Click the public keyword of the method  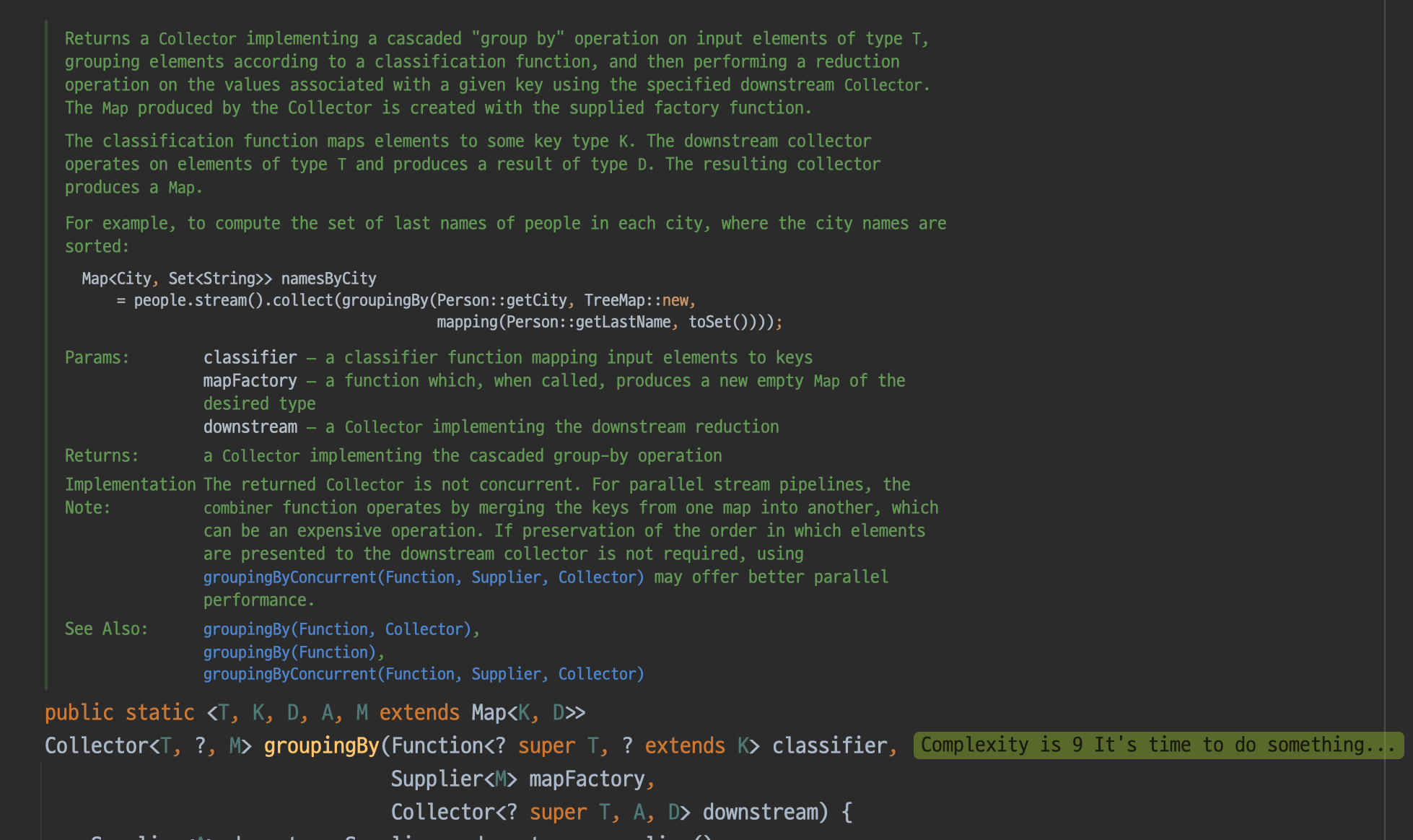(79, 712)
